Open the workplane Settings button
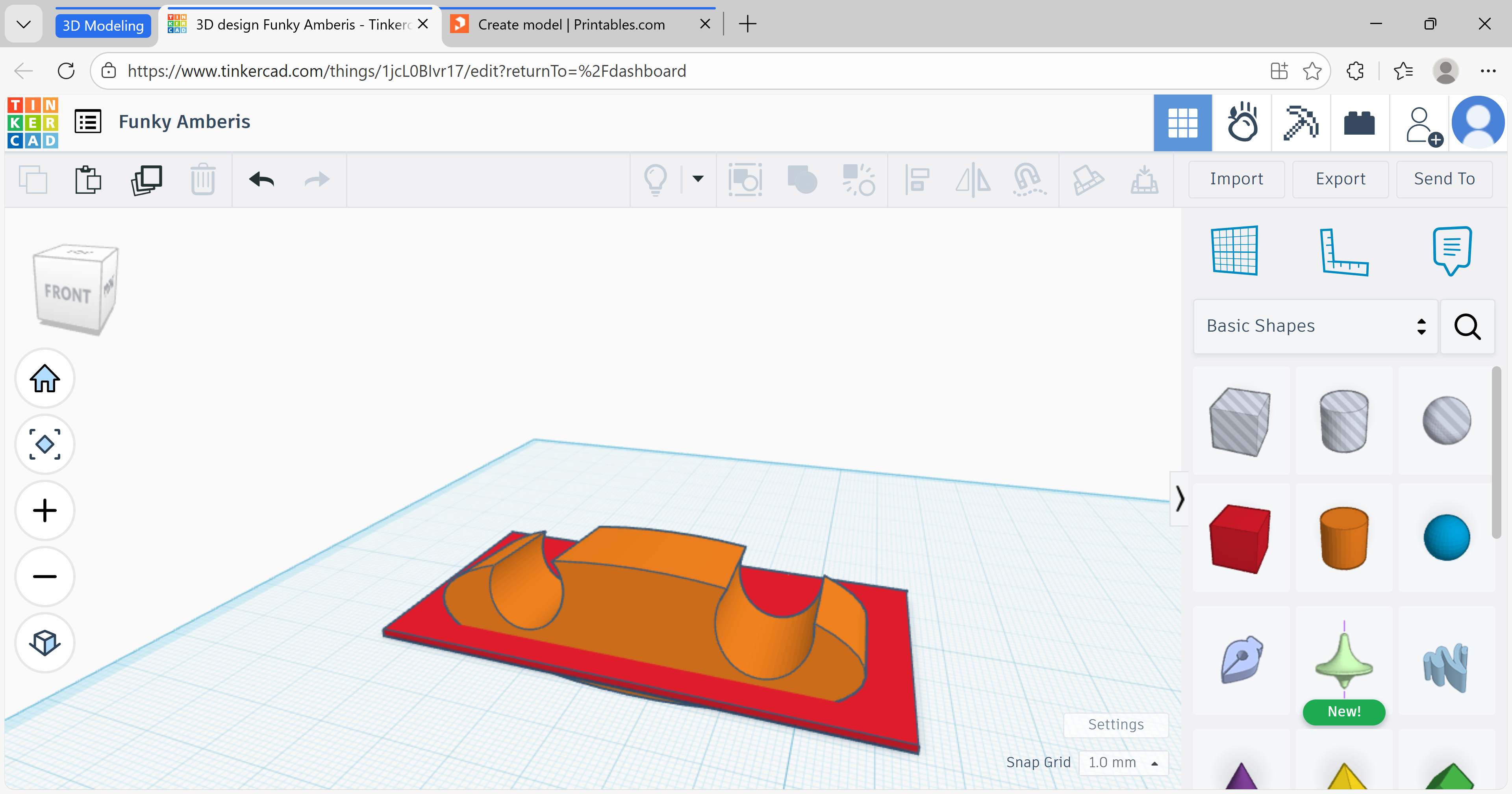The width and height of the screenshot is (1512, 794). 1116,725
